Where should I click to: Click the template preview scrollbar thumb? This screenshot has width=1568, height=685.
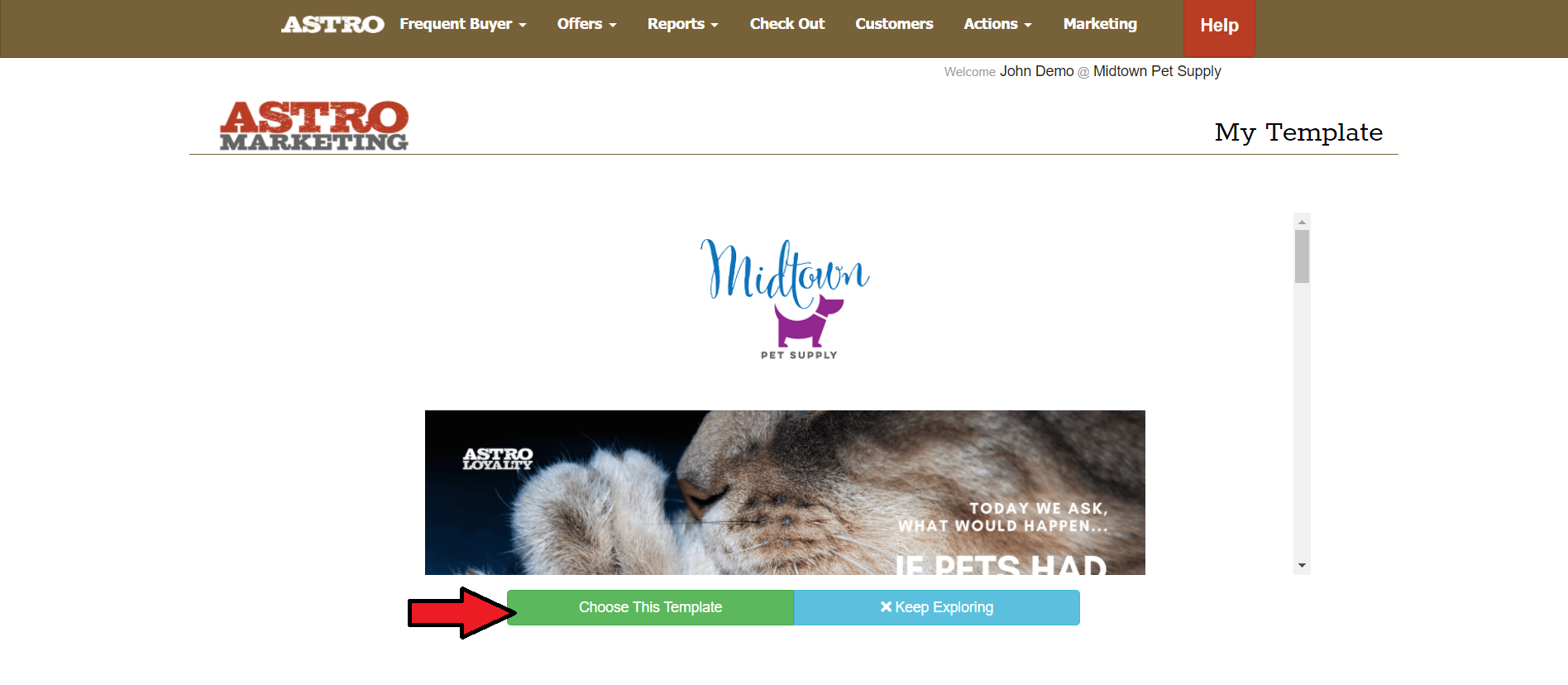tap(1302, 256)
